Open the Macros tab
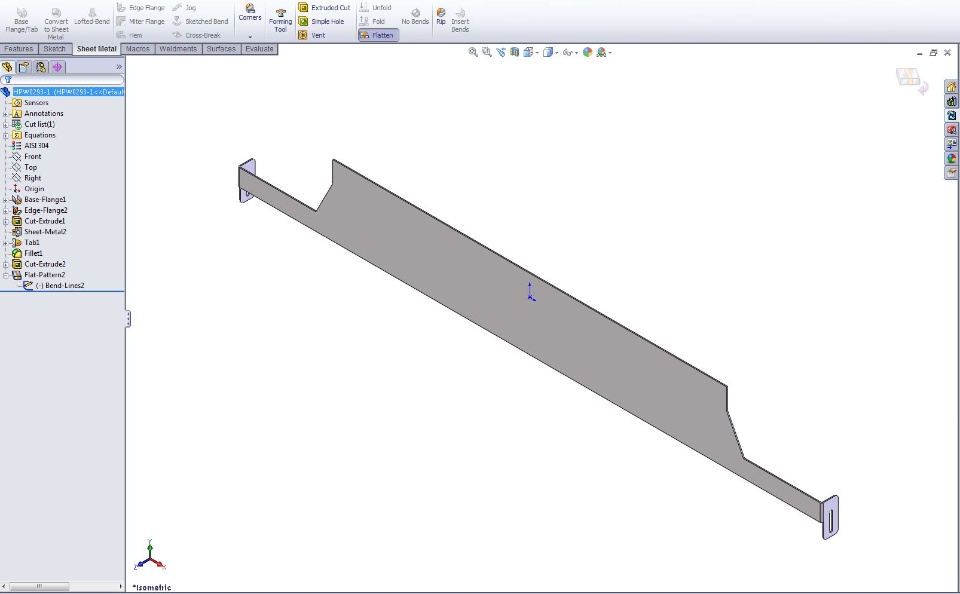The width and height of the screenshot is (960, 594). coord(138,49)
